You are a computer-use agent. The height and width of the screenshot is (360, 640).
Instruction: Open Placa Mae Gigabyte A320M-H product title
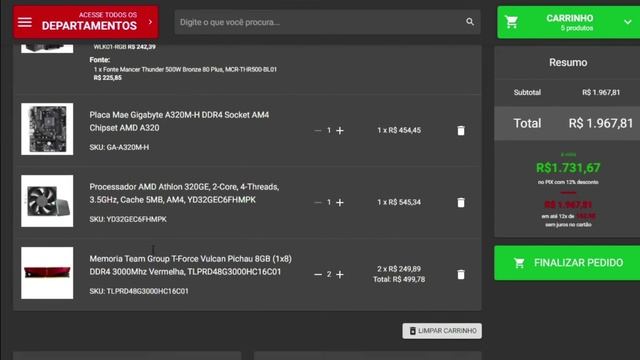179,121
